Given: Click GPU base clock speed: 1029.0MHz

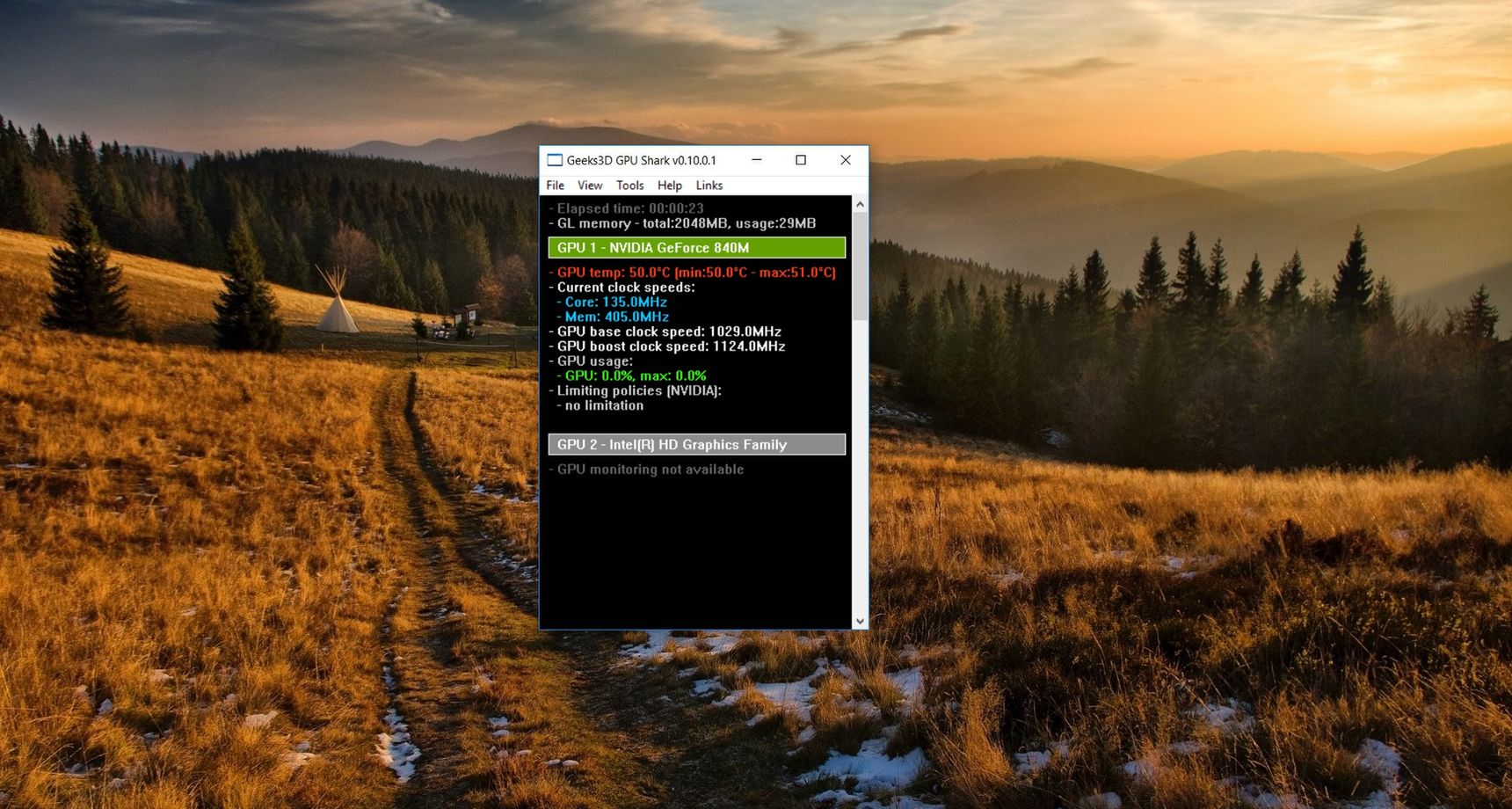Looking at the screenshot, I should point(665,332).
